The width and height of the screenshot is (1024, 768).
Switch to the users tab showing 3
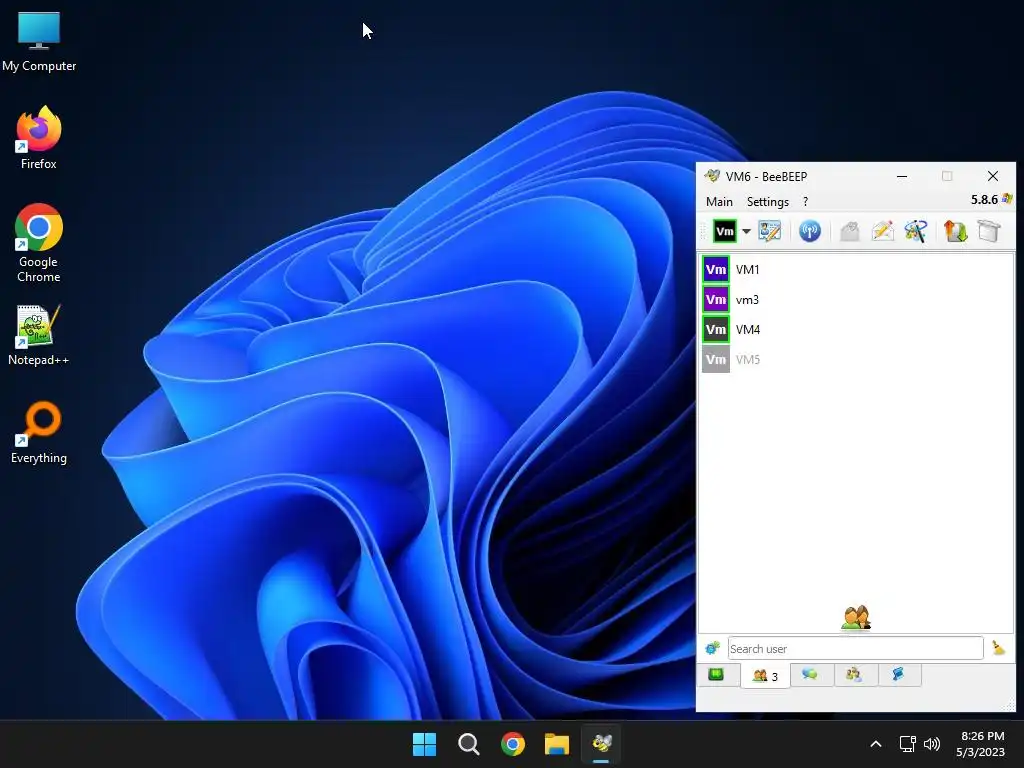click(765, 676)
